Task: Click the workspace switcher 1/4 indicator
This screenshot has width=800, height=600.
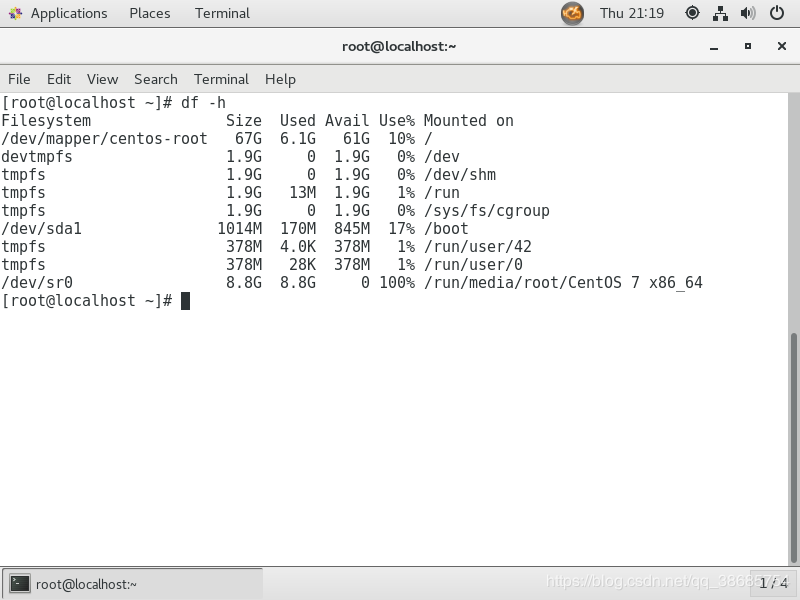Action: pos(773,583)
